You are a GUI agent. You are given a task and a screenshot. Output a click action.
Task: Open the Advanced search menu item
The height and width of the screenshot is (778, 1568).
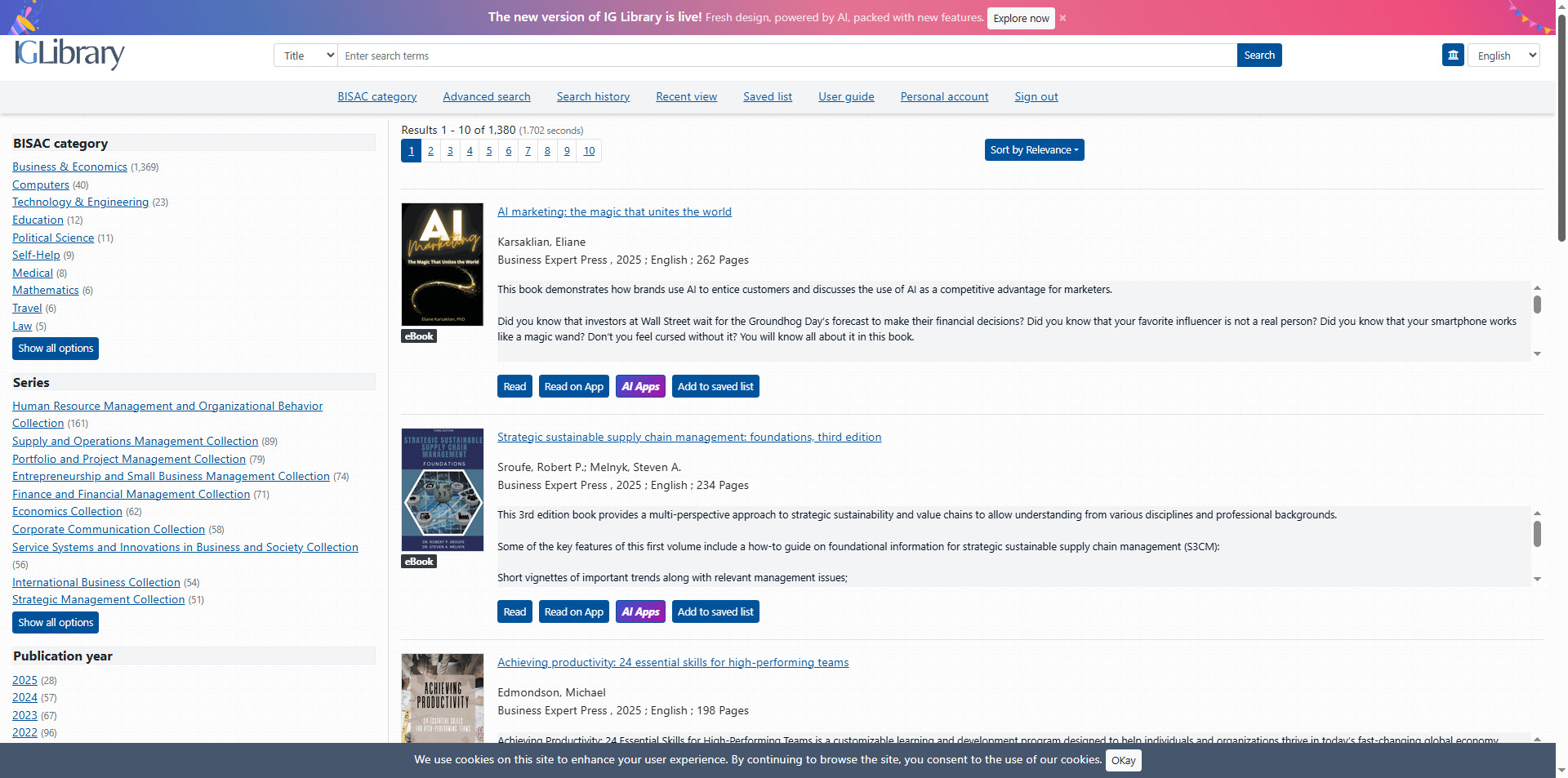[486, 96]
